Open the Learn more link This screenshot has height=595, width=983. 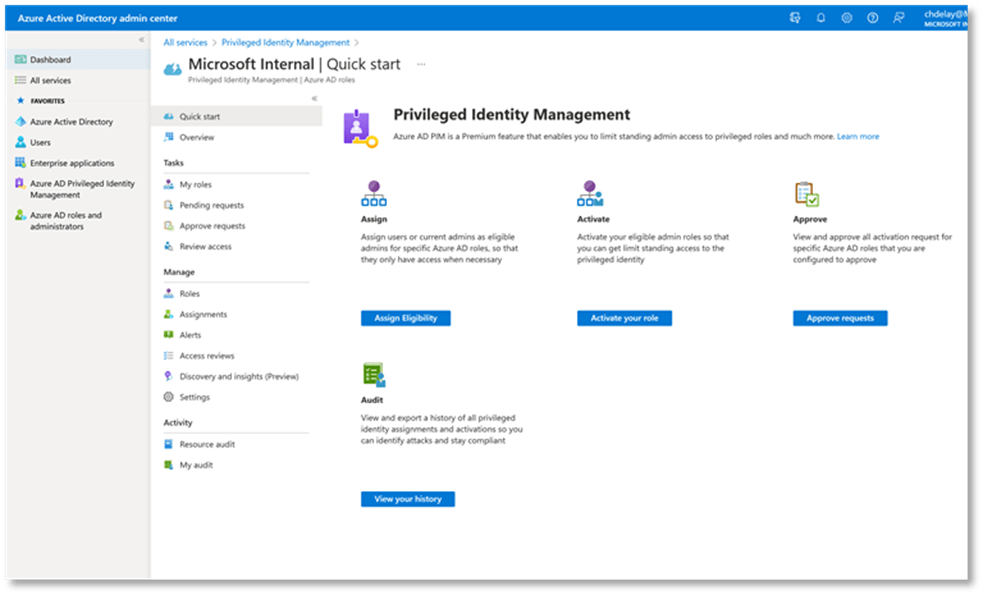pos(858,136)
